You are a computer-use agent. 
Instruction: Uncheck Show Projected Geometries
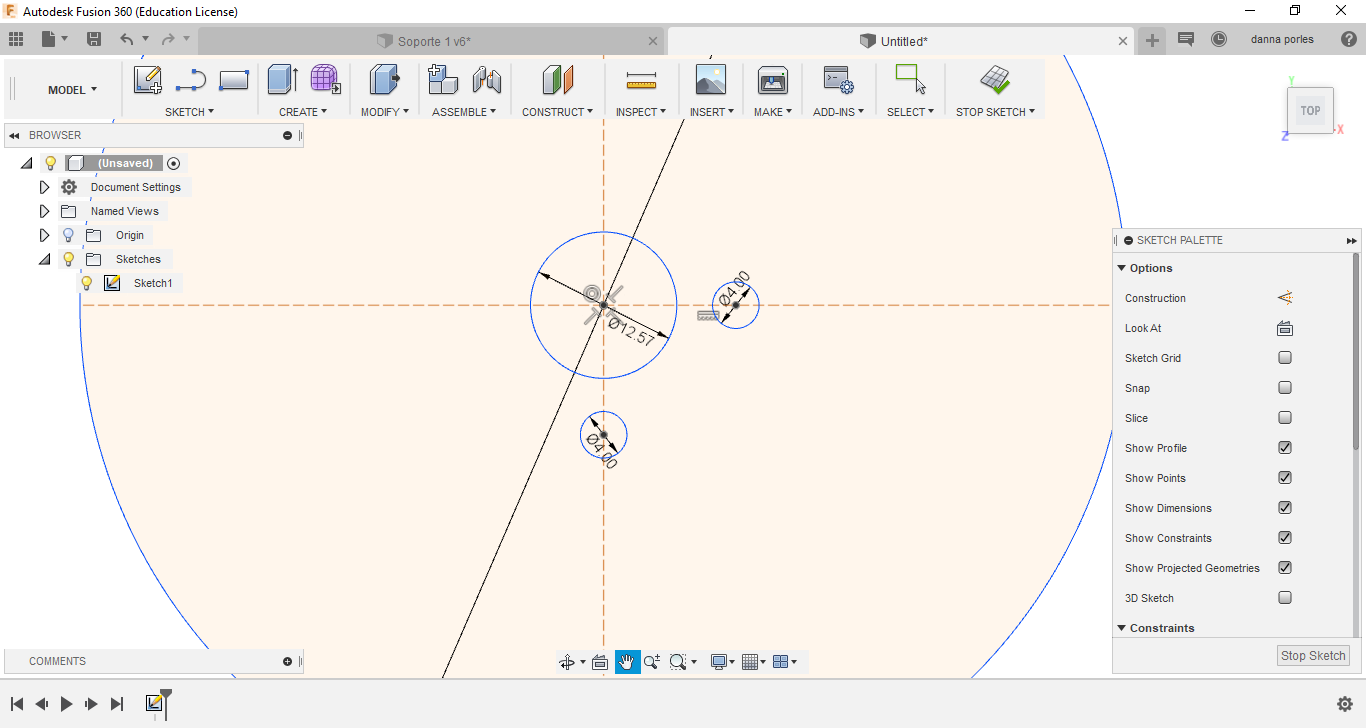(1285, 568)
